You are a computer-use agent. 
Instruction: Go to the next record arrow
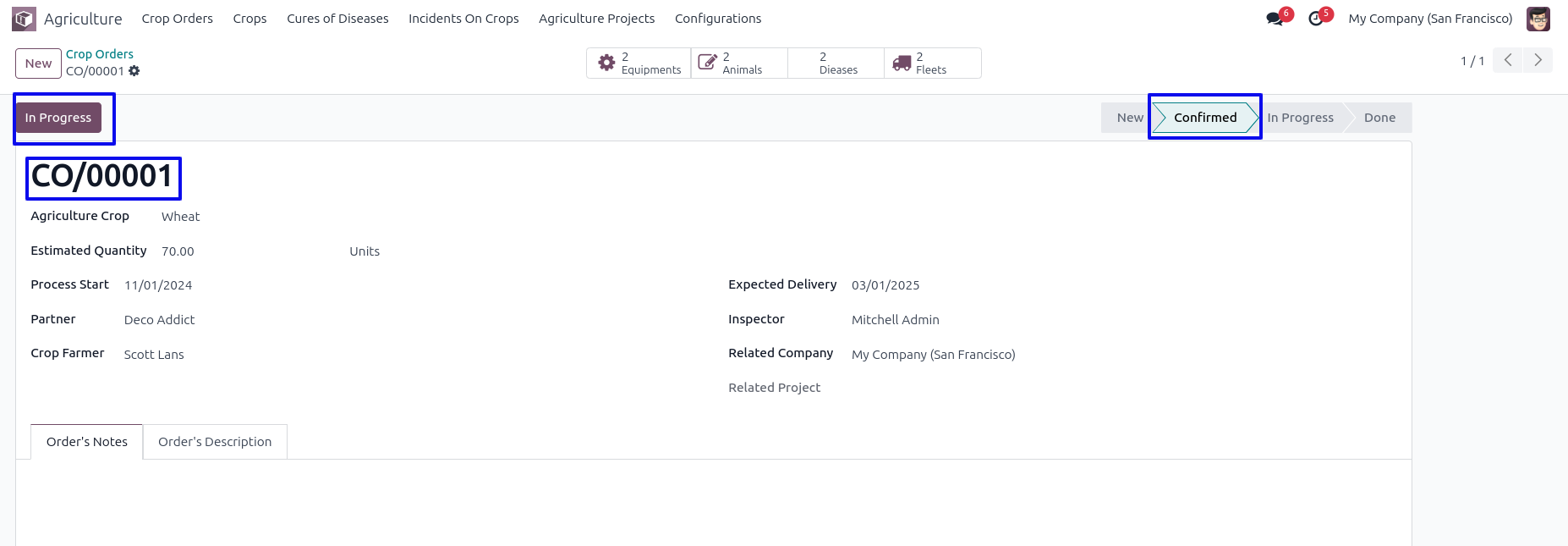[x=1538, y=60]
